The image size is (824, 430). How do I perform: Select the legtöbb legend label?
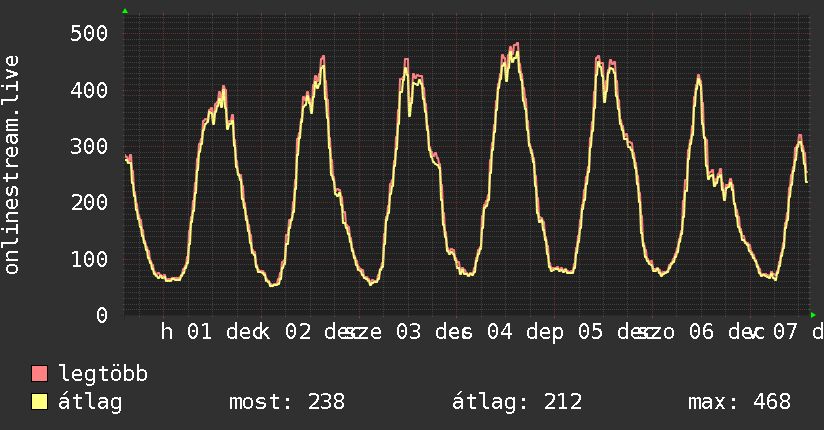pos(103,375)
